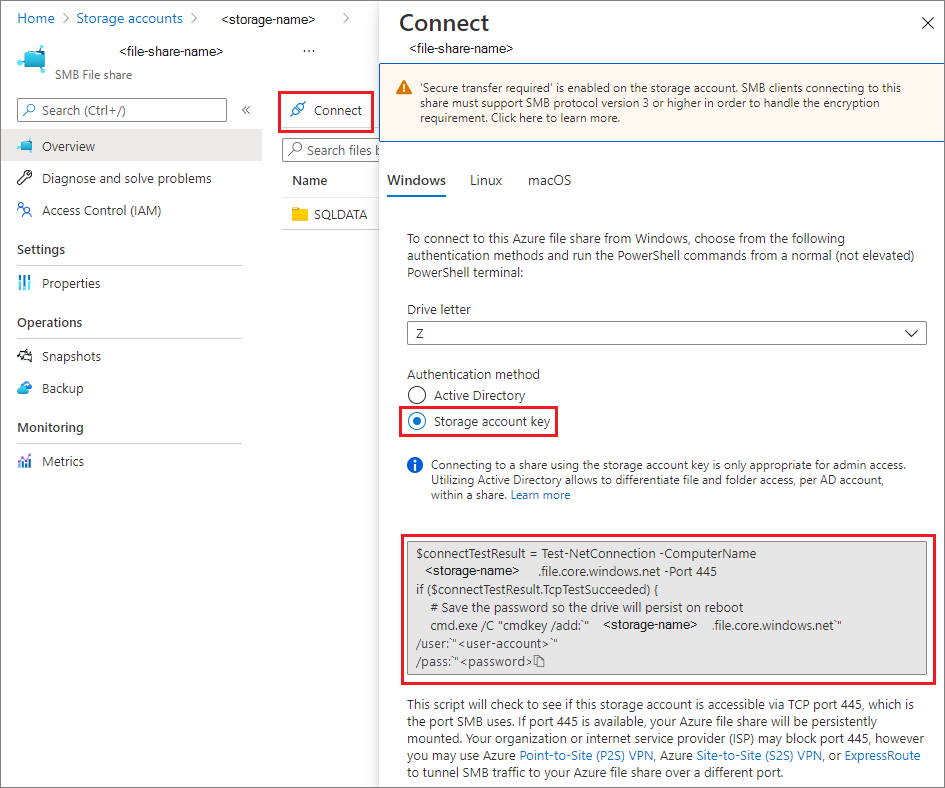Select the Storage account key option
The image size is (945, 788).
[416, 421]
